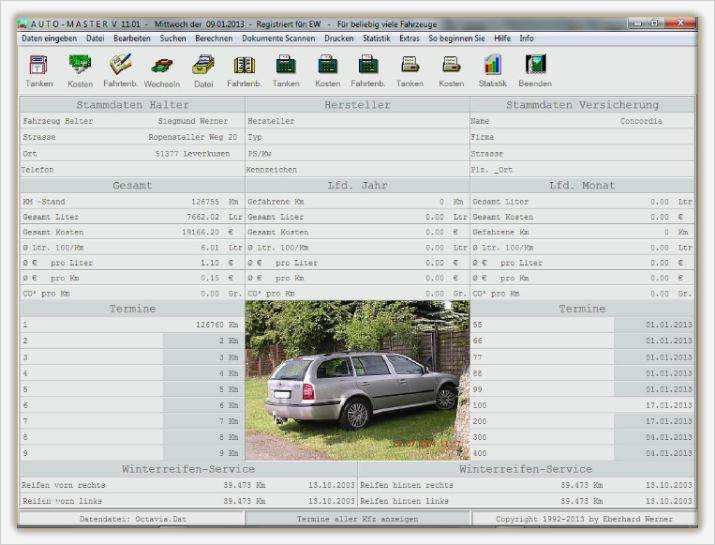Image resolution: width=715 pixels, height=545 pixels.
Task: Open the Datei folder toolbar icon
Action: (x=203, y=66)
